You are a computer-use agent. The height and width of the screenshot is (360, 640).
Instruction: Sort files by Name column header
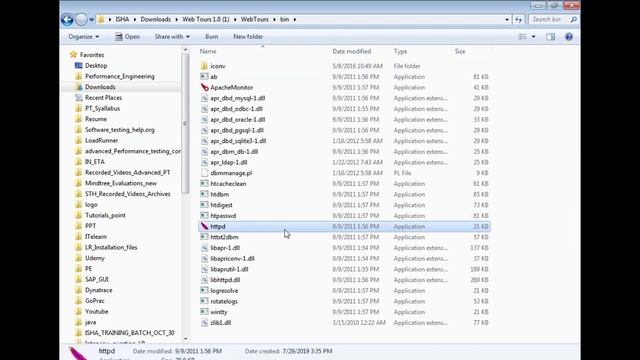coord(208,51)
